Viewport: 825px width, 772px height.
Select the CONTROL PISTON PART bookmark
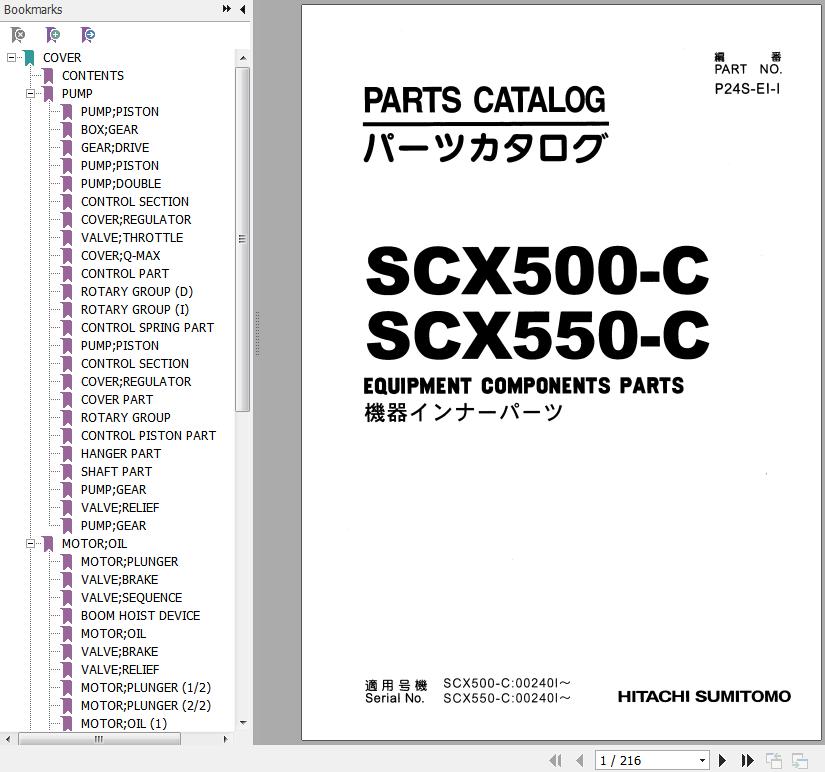tap(148, 436)
